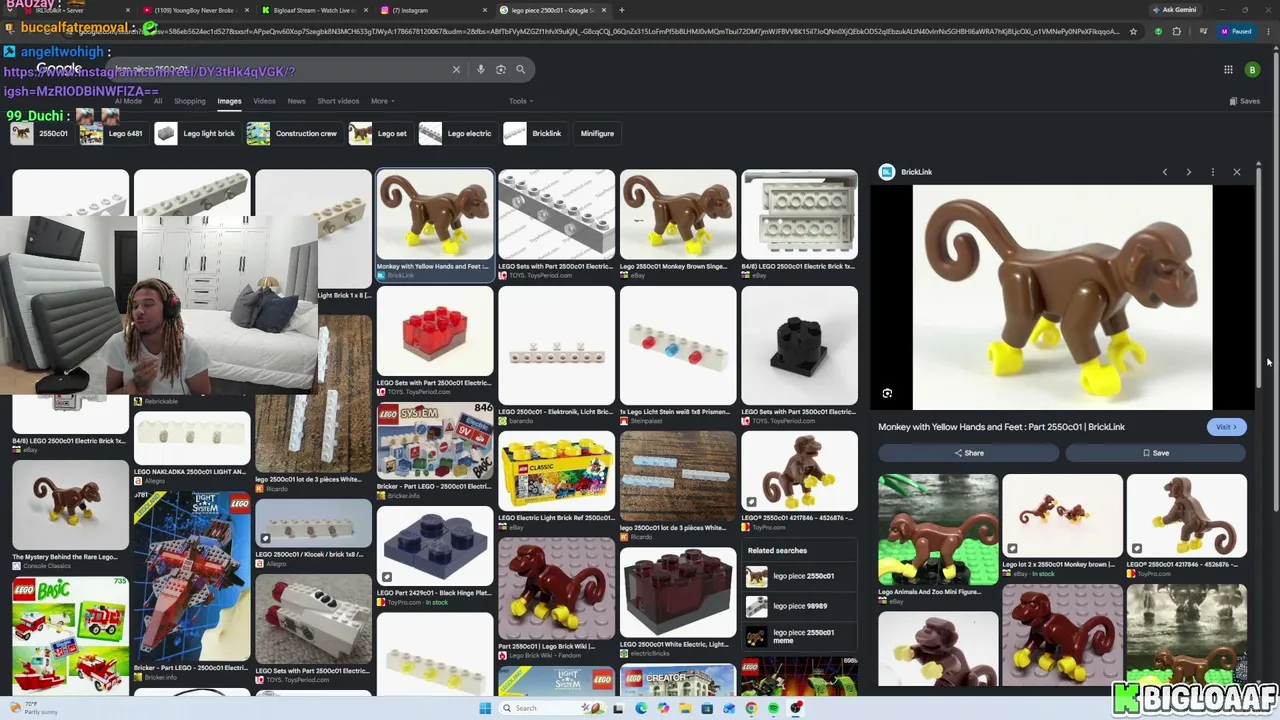1280x720 pixels.
Task: Open 'Monkey with Yellow Hands and Feet' title link
Action: (1001, 427)
